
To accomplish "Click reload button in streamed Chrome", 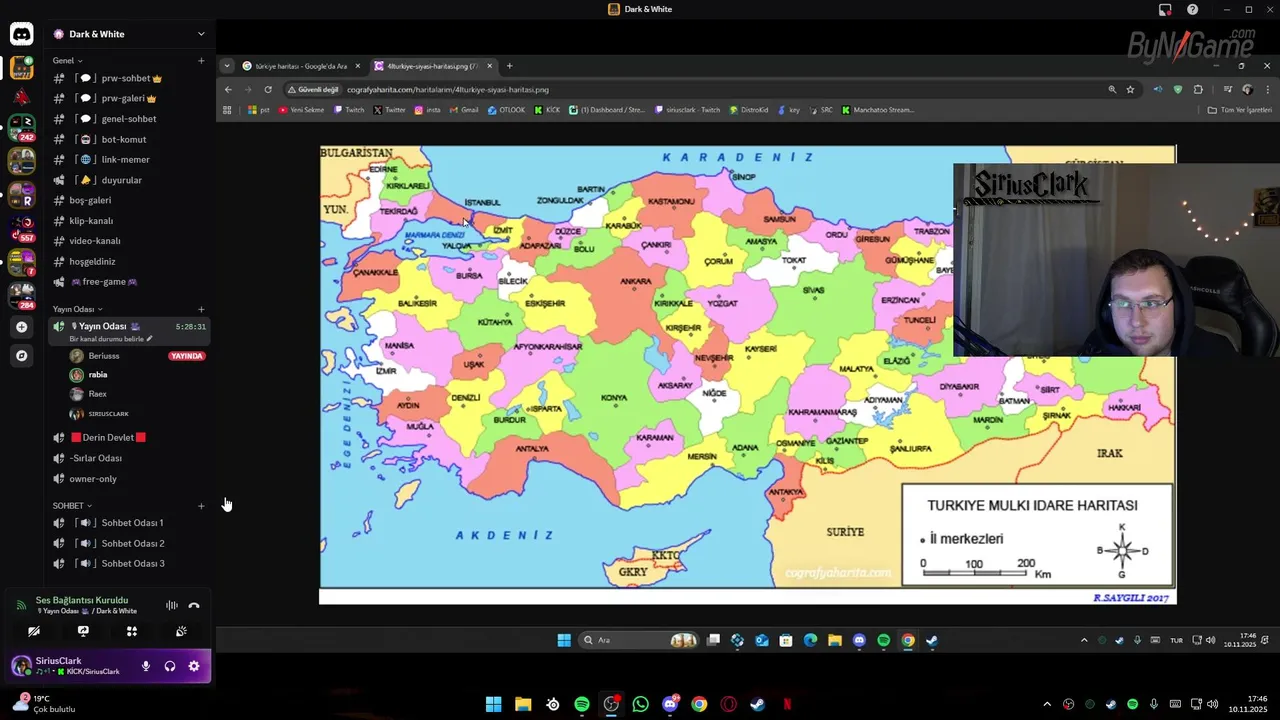I will tap(268, 89).
